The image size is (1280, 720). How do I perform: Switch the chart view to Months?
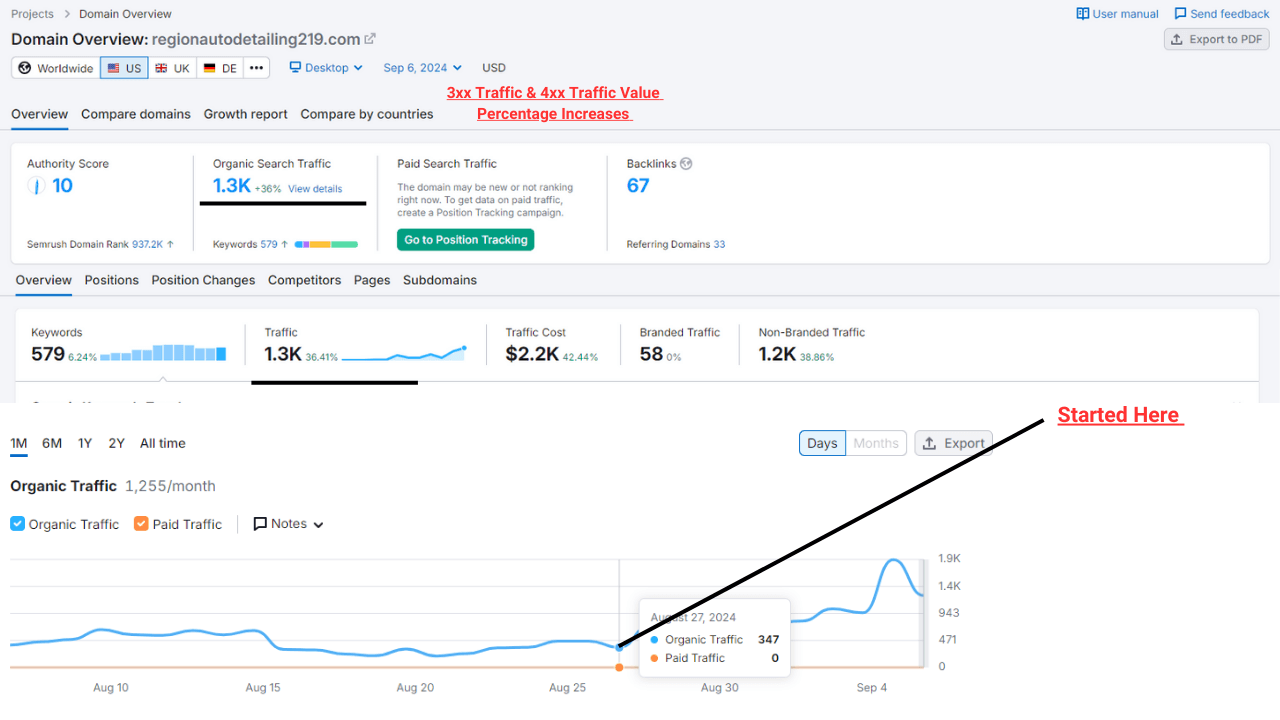point(875,443)
